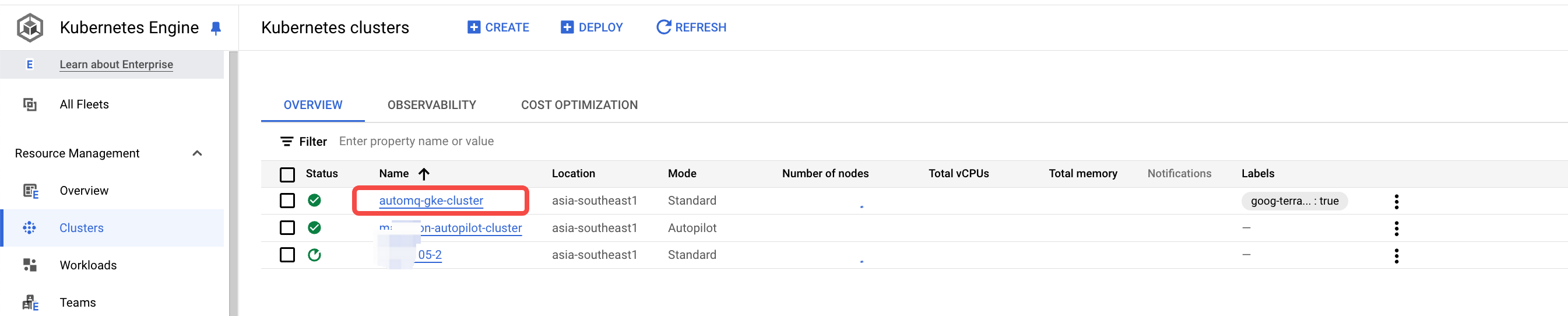Click the Refresh clusters button
1568x316 pixels.
coord(691,27)
